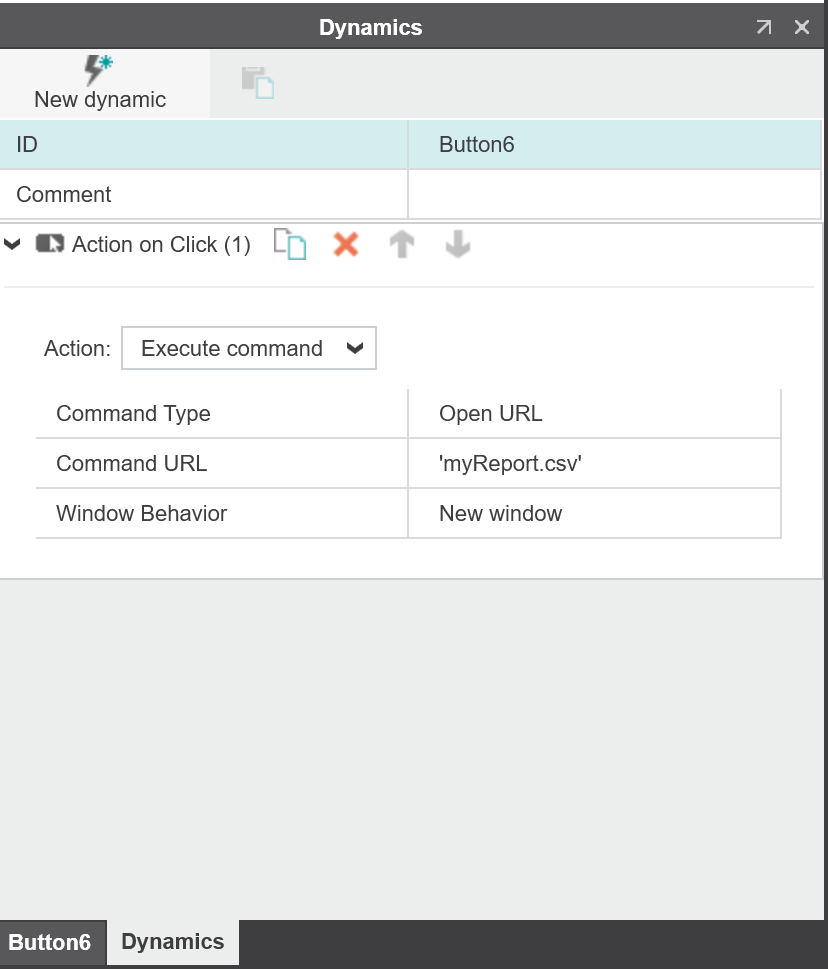The height and width of the screenshot is (969, 828).
Task: Click the empty Comment value field
Action: click(613, 195)
